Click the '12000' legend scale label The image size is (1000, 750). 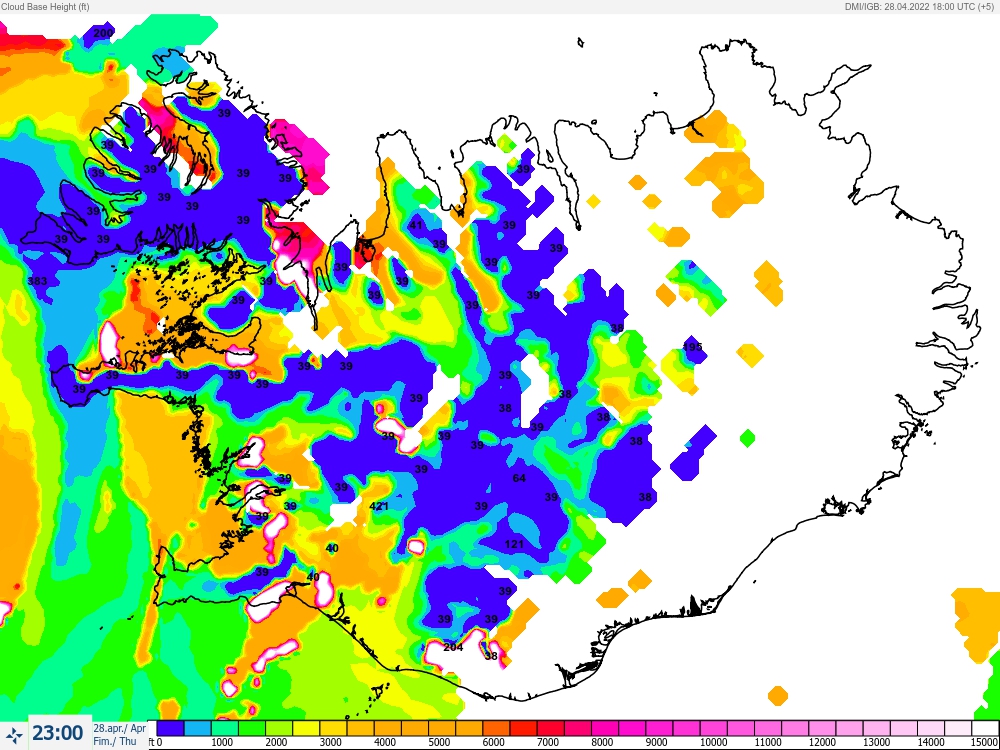[821, 742]
